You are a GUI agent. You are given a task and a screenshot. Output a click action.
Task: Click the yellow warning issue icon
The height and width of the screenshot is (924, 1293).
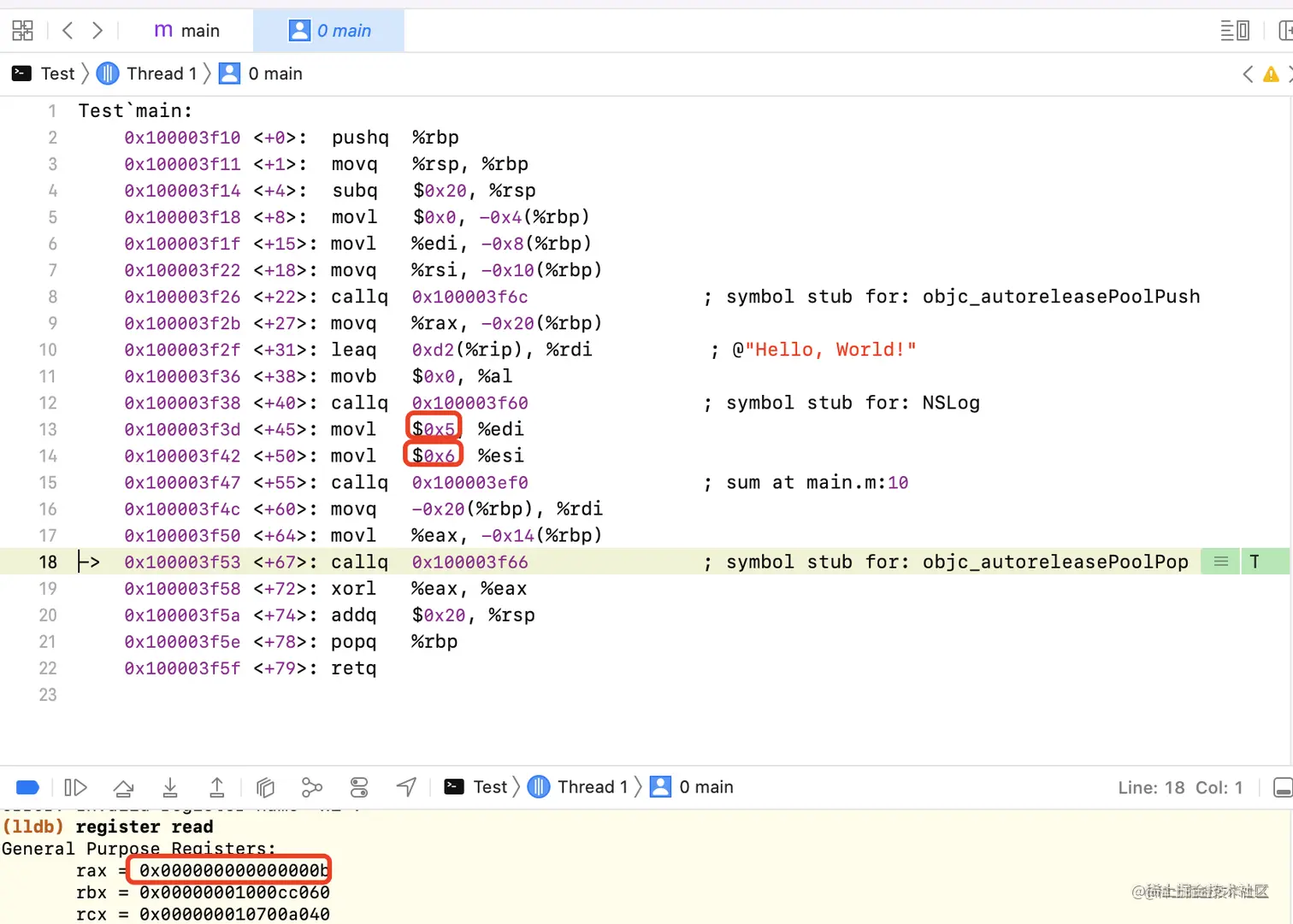(x=1271, y=74)
